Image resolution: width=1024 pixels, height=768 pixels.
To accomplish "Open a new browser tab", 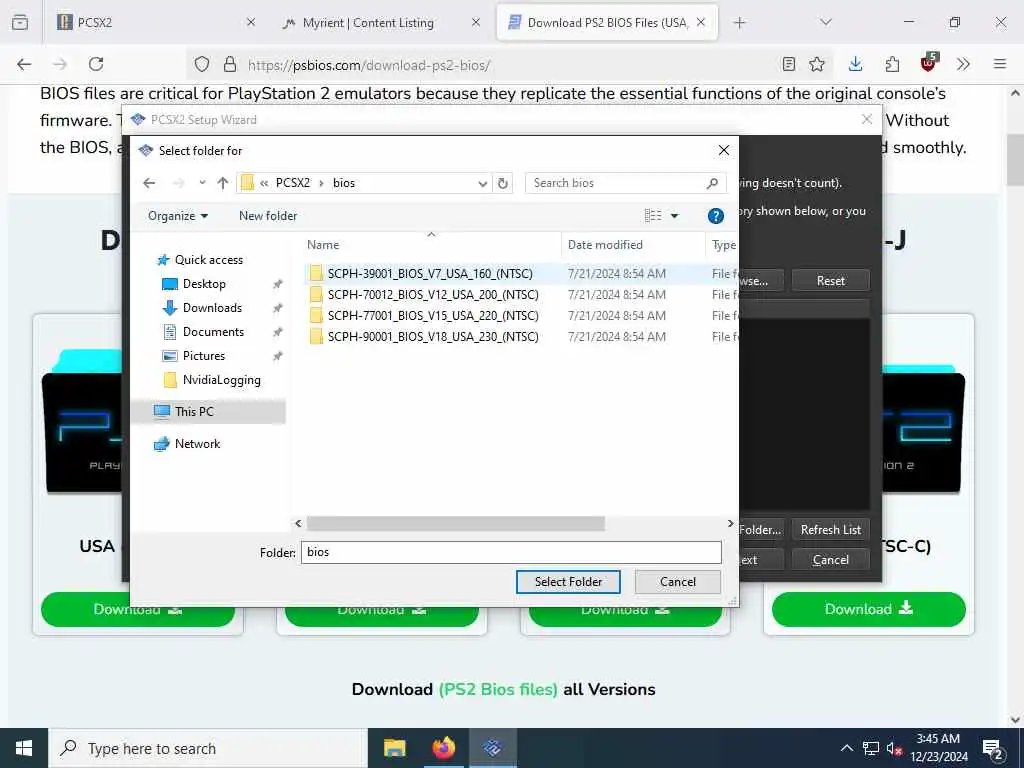I will (739, 23).
